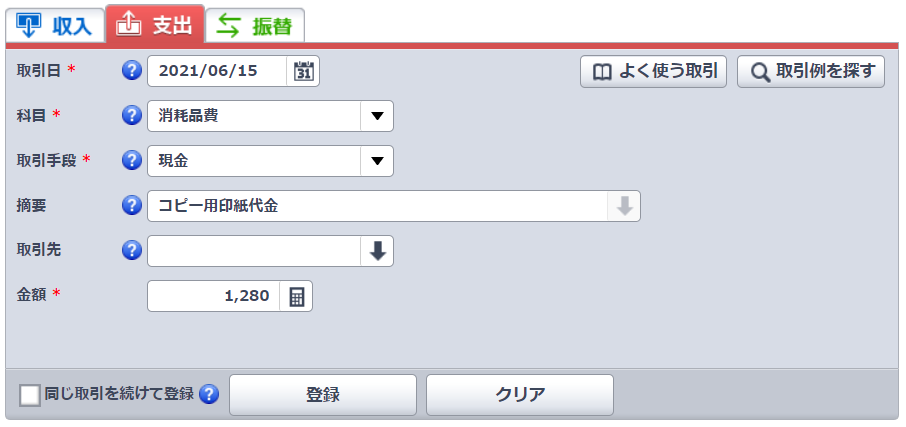
Task: Click into the 金額 field showing 1,280
Action: coord(214,296)
